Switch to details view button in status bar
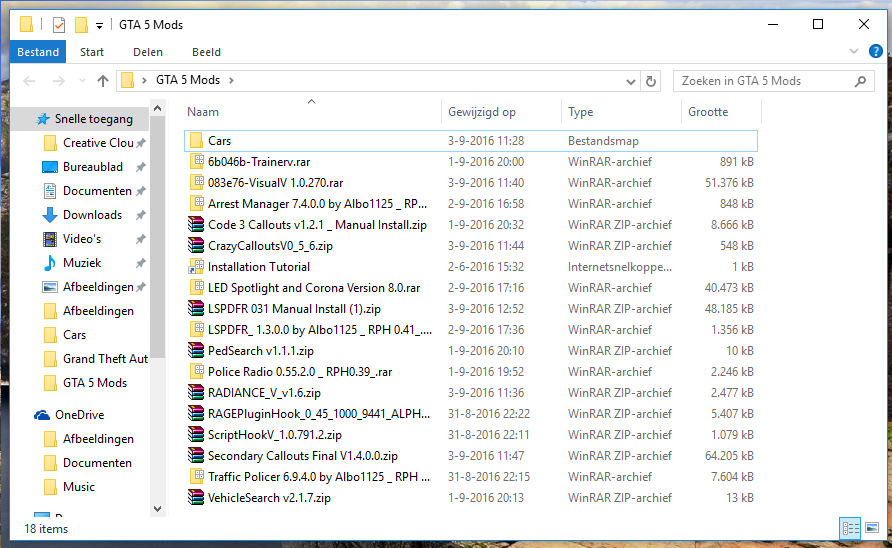The width and height of the screenshot is (892, 548). point(851,529)
